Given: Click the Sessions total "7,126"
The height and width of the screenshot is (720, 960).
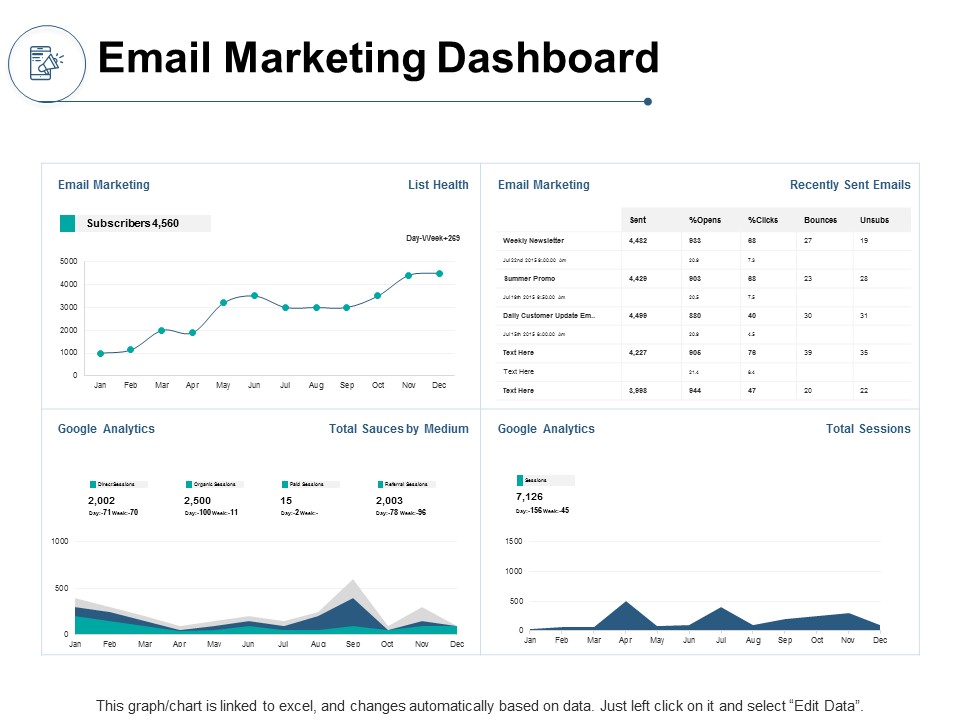Looking at the screenshot, I should point(529,497).
